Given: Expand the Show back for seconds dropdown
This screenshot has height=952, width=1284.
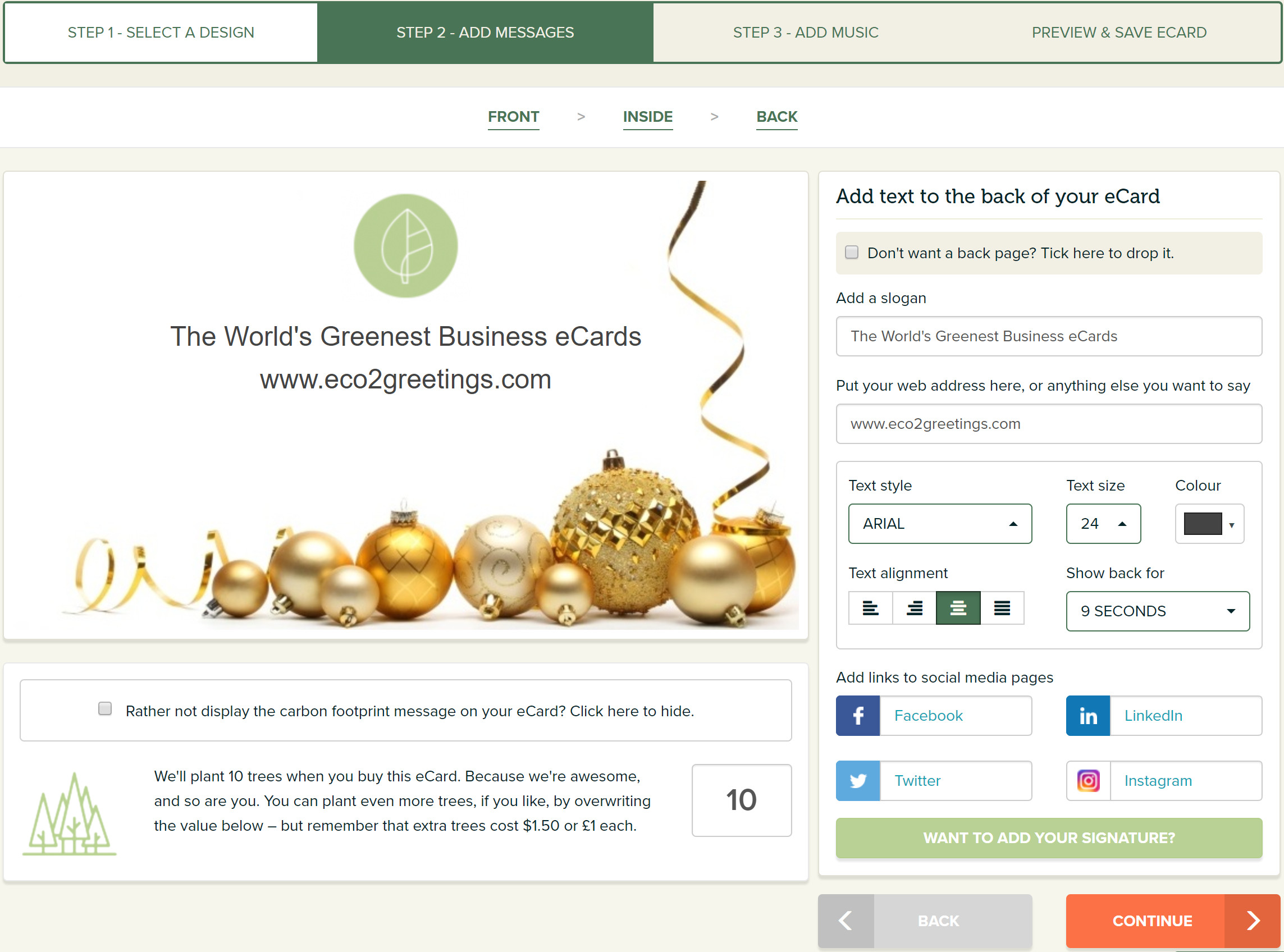Looking at the screenshot, I should point(1158,611).
